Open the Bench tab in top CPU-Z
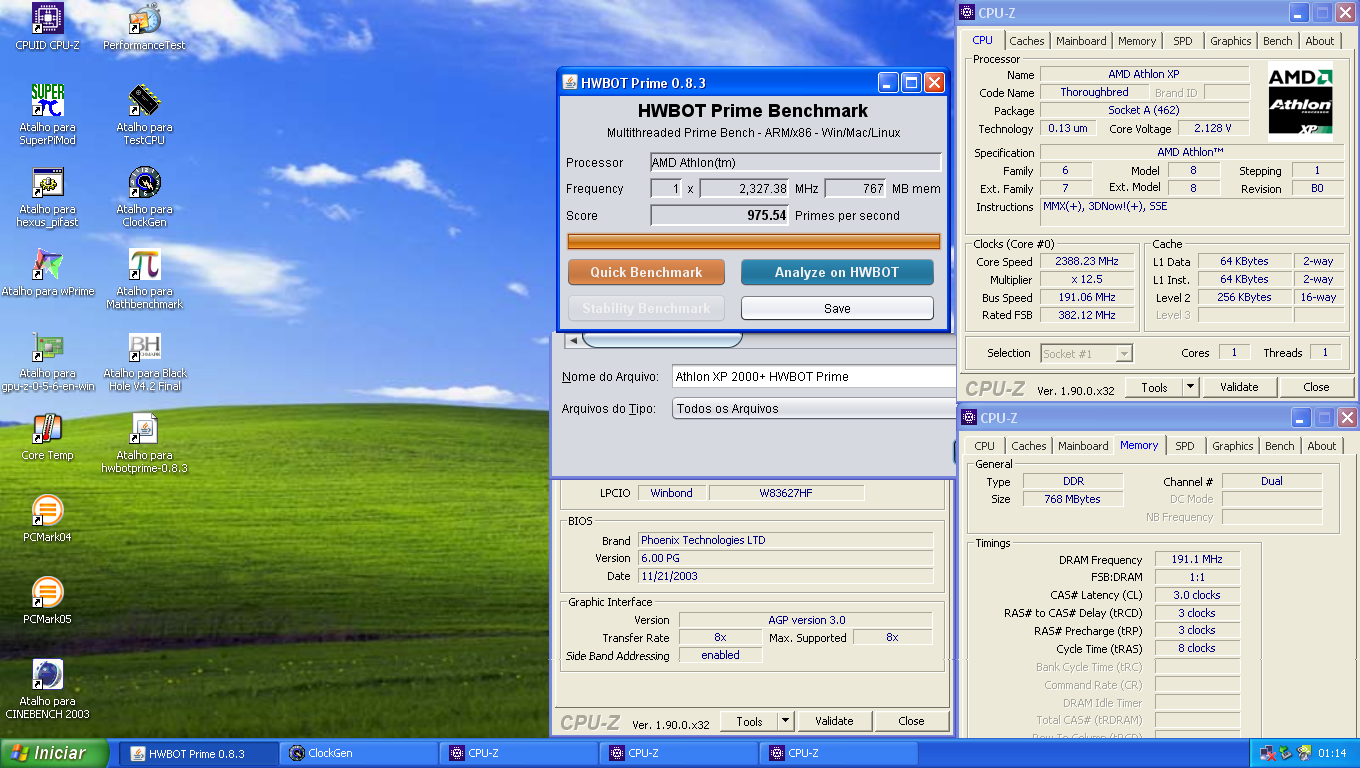This screenshot has height=768, width=1360. tap(1277, 41)
